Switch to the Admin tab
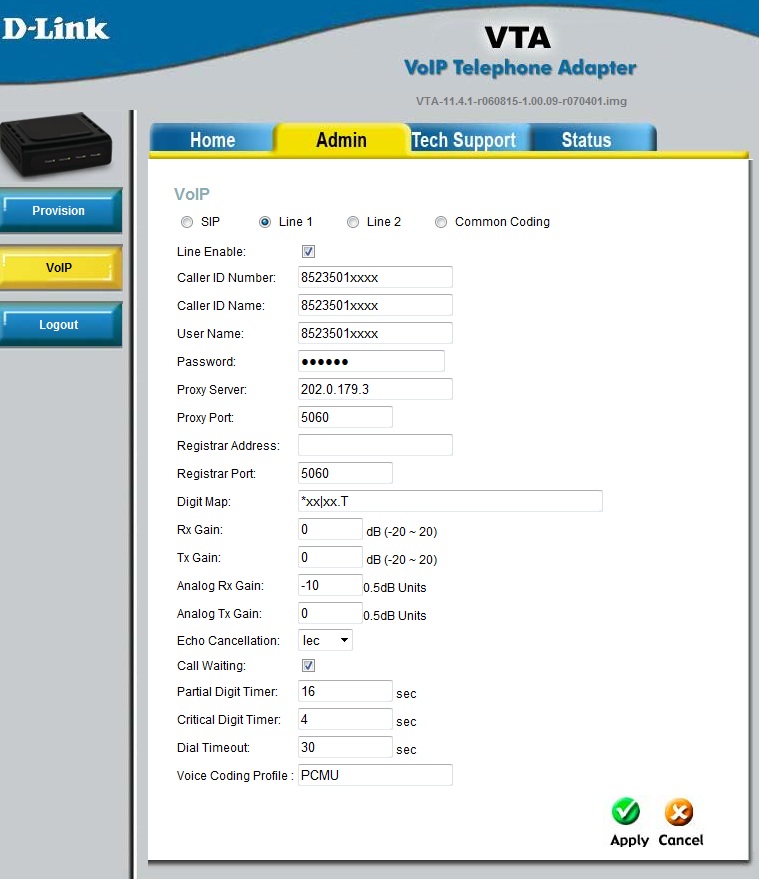 pyautogui.click(x=341, y=139)
